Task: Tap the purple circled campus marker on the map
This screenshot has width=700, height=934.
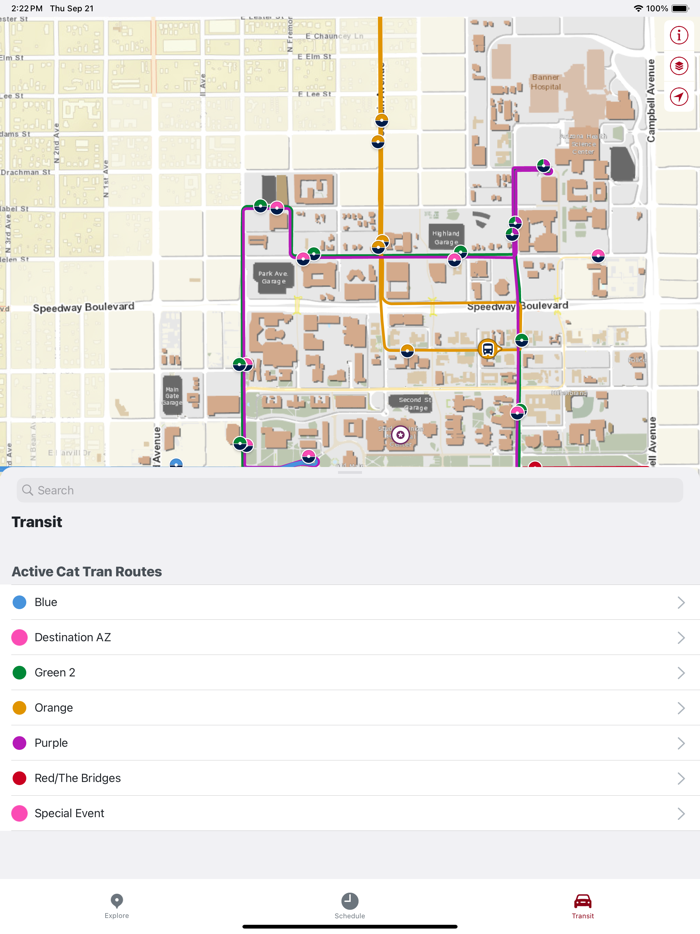Action: point(400,435)
